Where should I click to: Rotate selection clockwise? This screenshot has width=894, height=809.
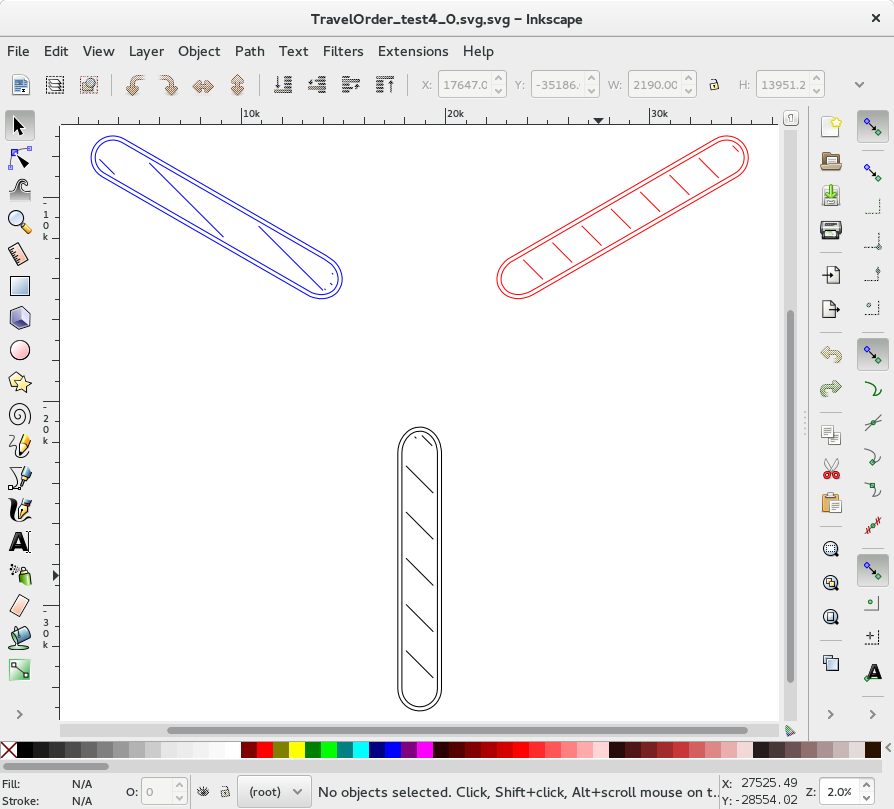point(169,85)
